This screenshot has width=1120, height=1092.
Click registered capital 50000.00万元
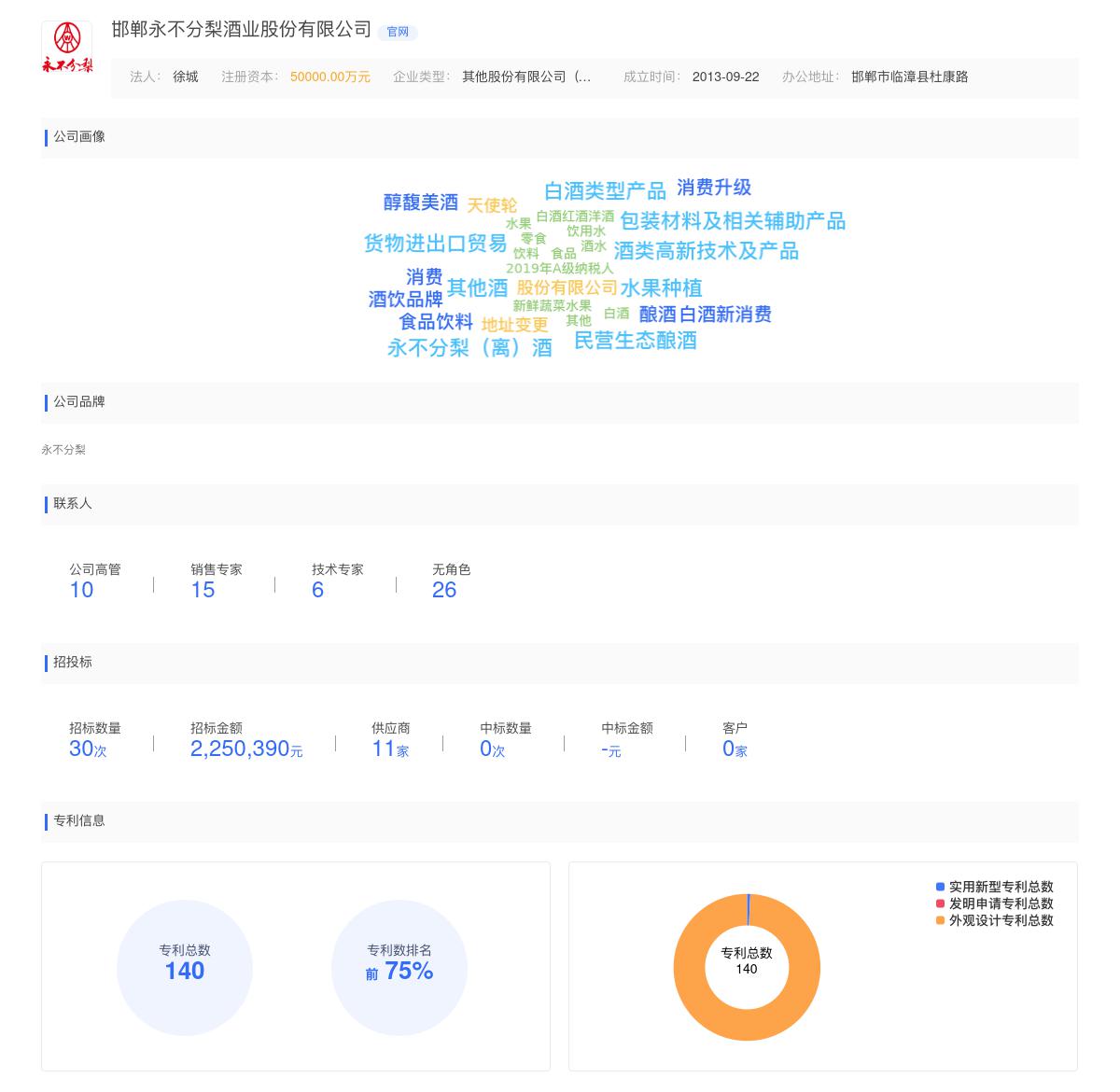(x=330, y=77)
